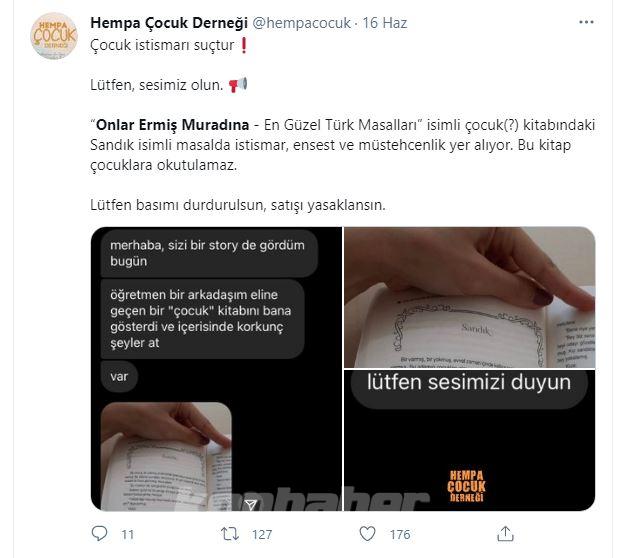This screenshot has width=631, height=558.
Task: Click the retweet count 127
Action: [262, 534]
